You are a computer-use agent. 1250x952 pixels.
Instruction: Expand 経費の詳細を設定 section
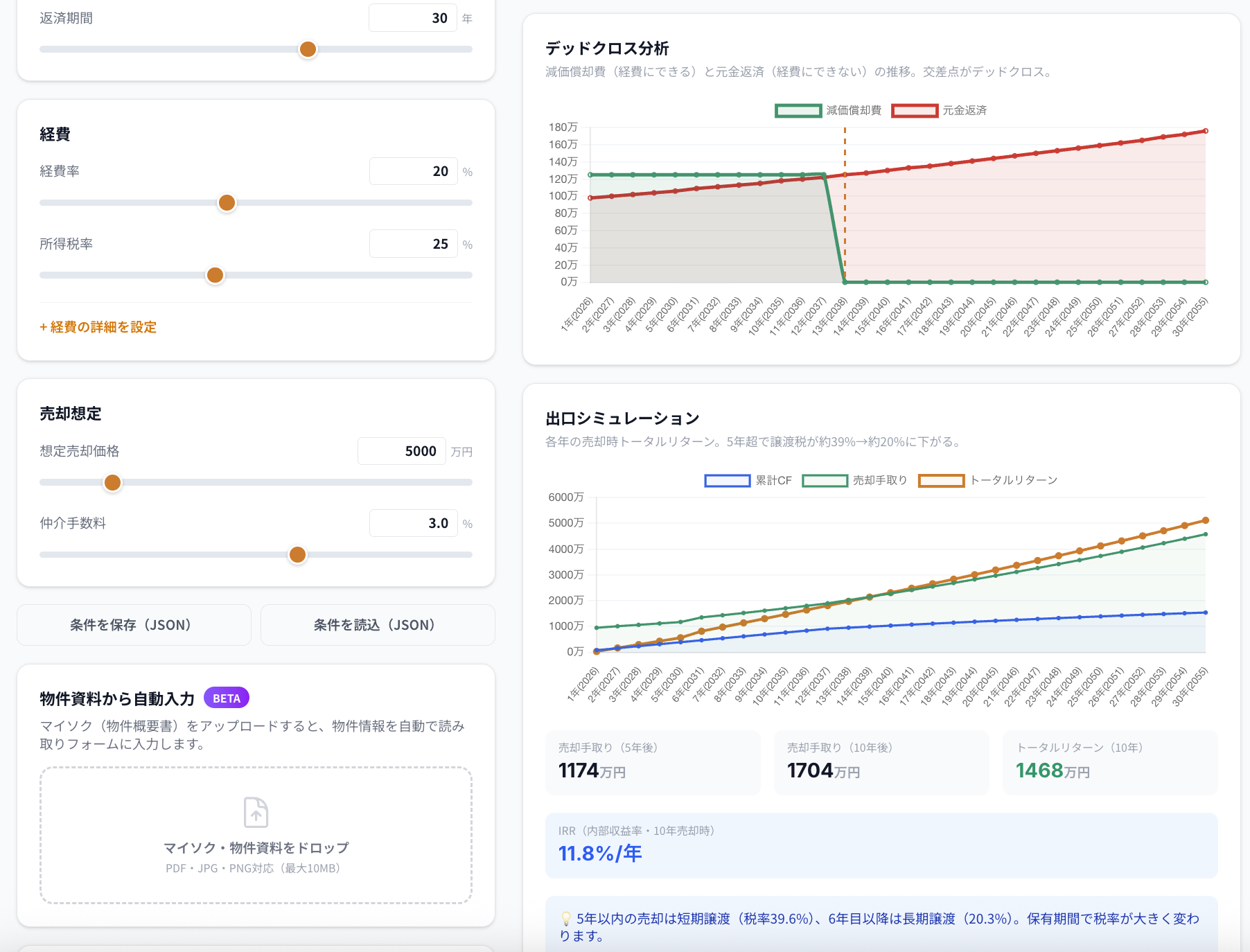coord(98,327)
